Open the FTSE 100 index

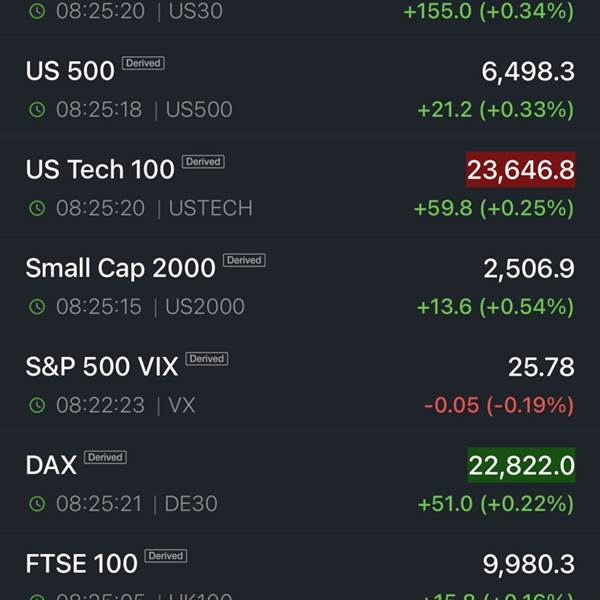(81, 563)
